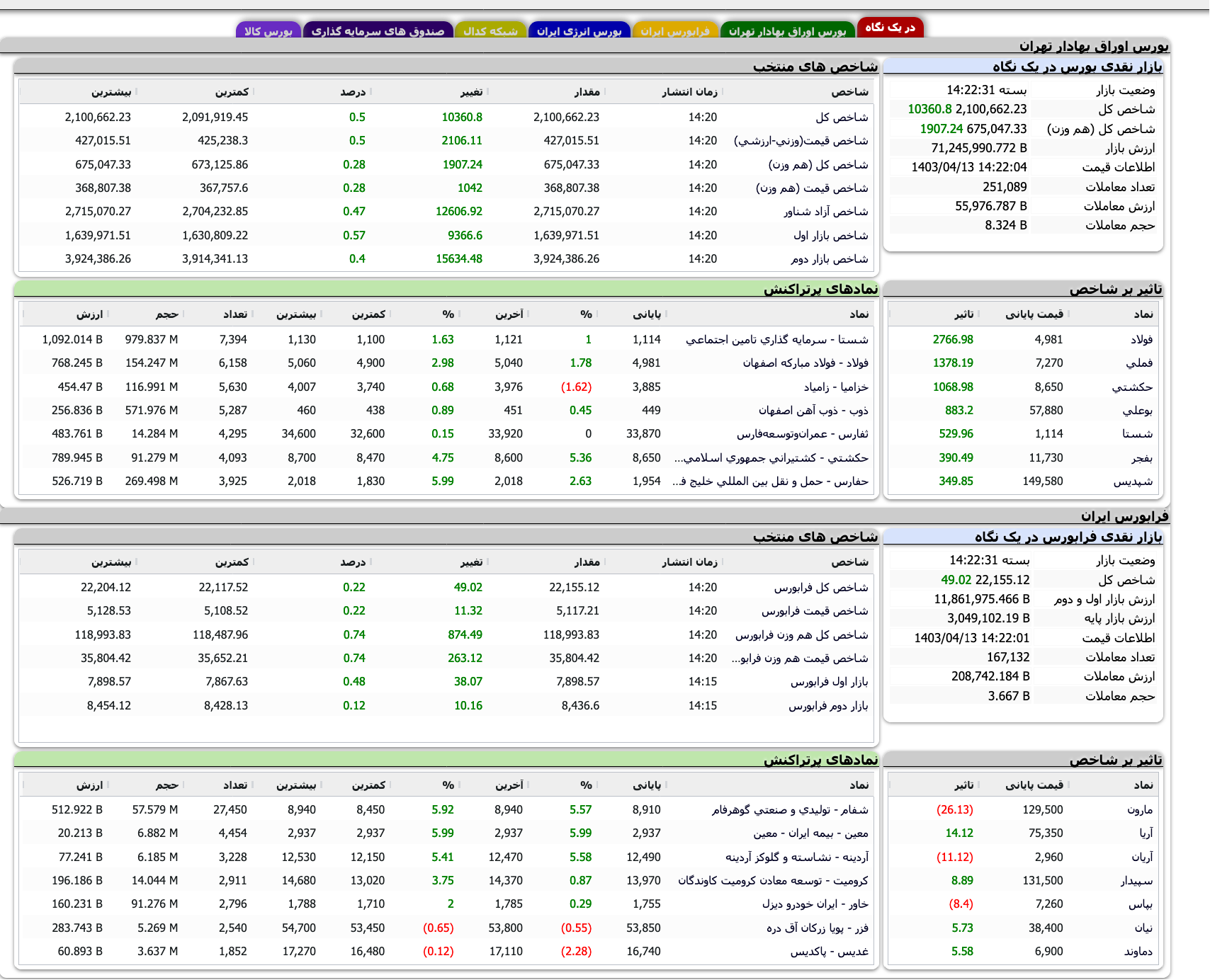Click 'شاخص کل فرابورس' index row
Screen dimensions: 1210x980
[x=820, y=588]
